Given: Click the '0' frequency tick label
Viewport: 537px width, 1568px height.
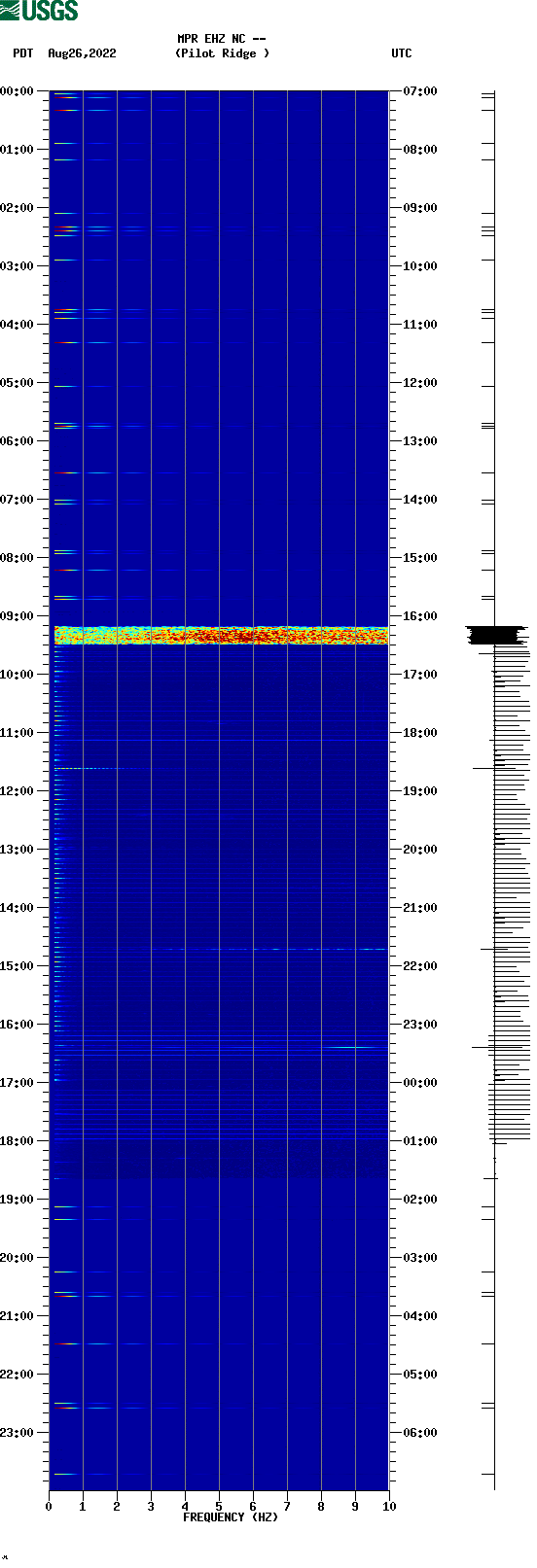Looking at the screenshot, I should click(x=49, y=1507).
